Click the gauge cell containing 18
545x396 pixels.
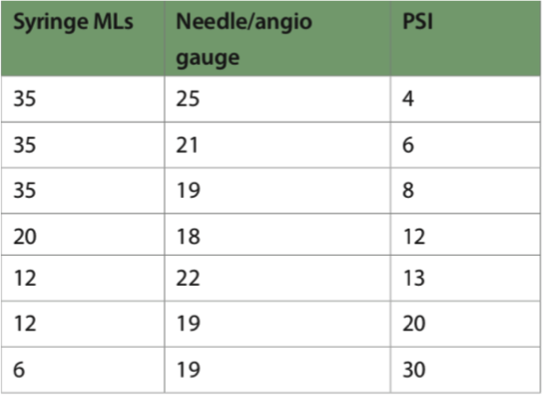(x=278, y=235)
